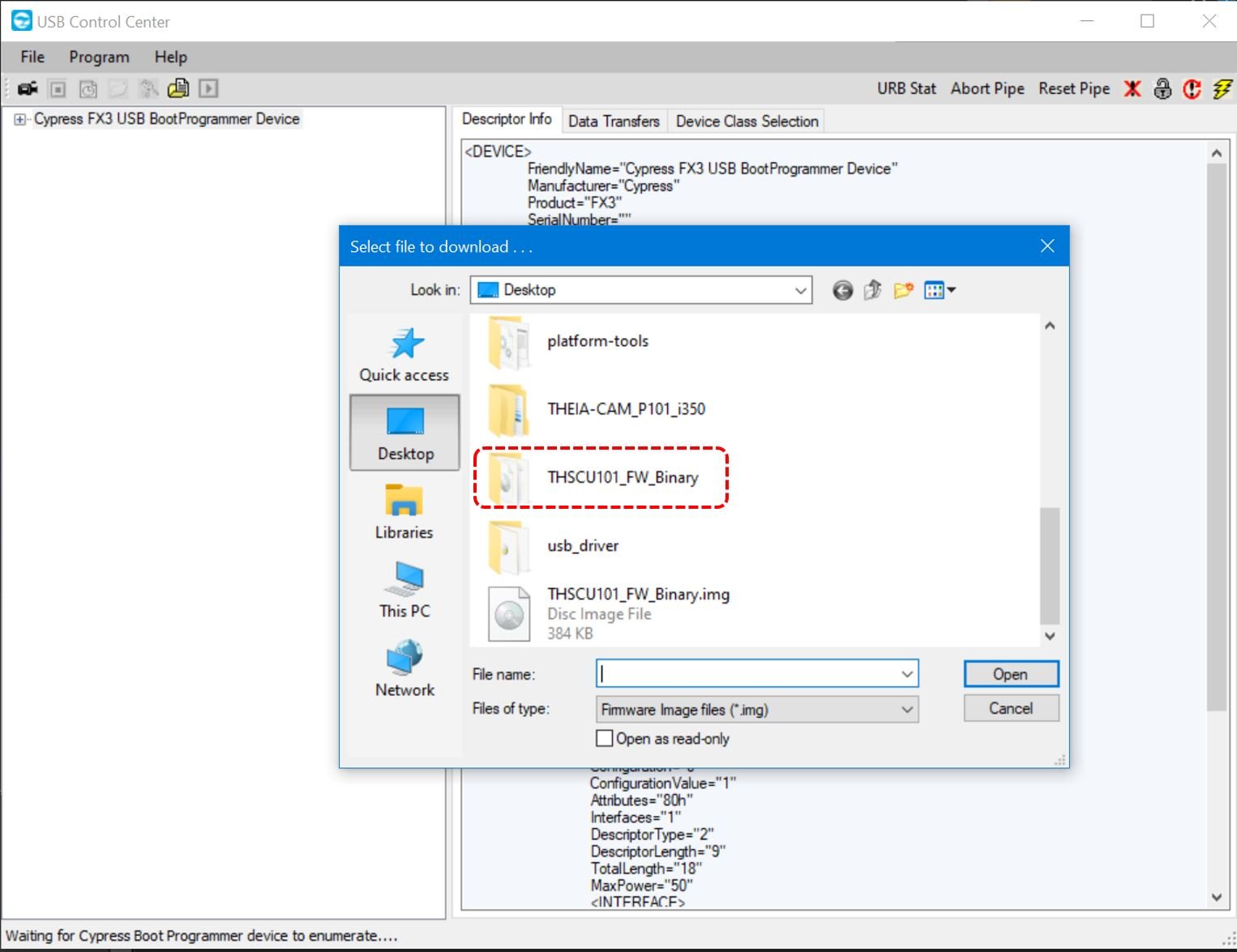Screen dimensions: 1237x952
Task: Click the greyed-out open folder toolbar icon
Action: click(118, 88)
